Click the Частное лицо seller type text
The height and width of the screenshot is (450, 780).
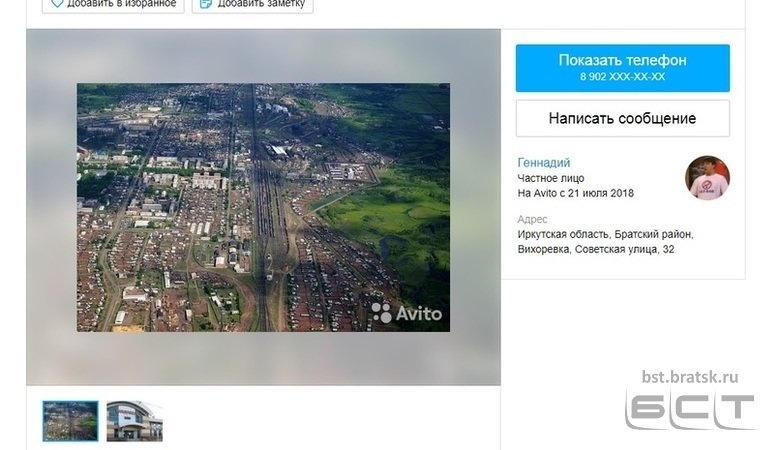coord(551,178)
